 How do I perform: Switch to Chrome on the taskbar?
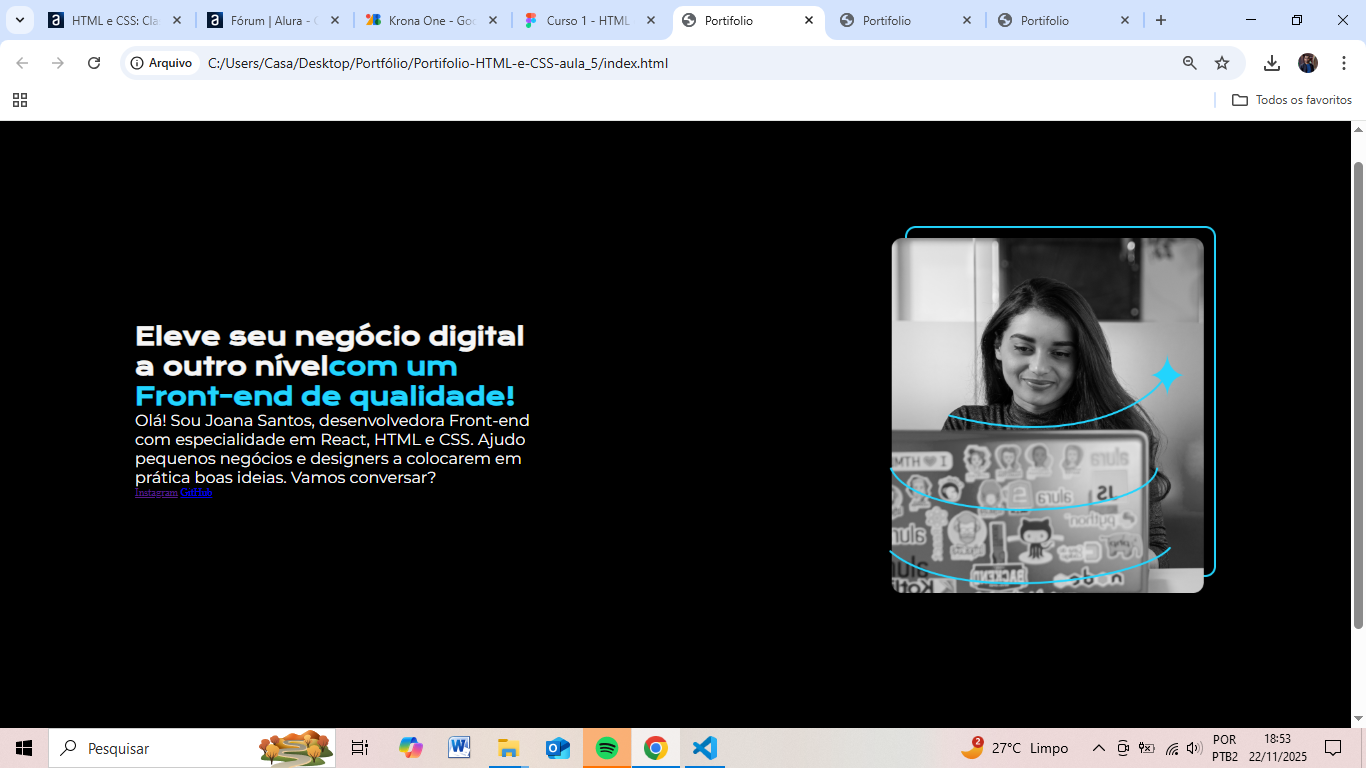tap(656, 748)
